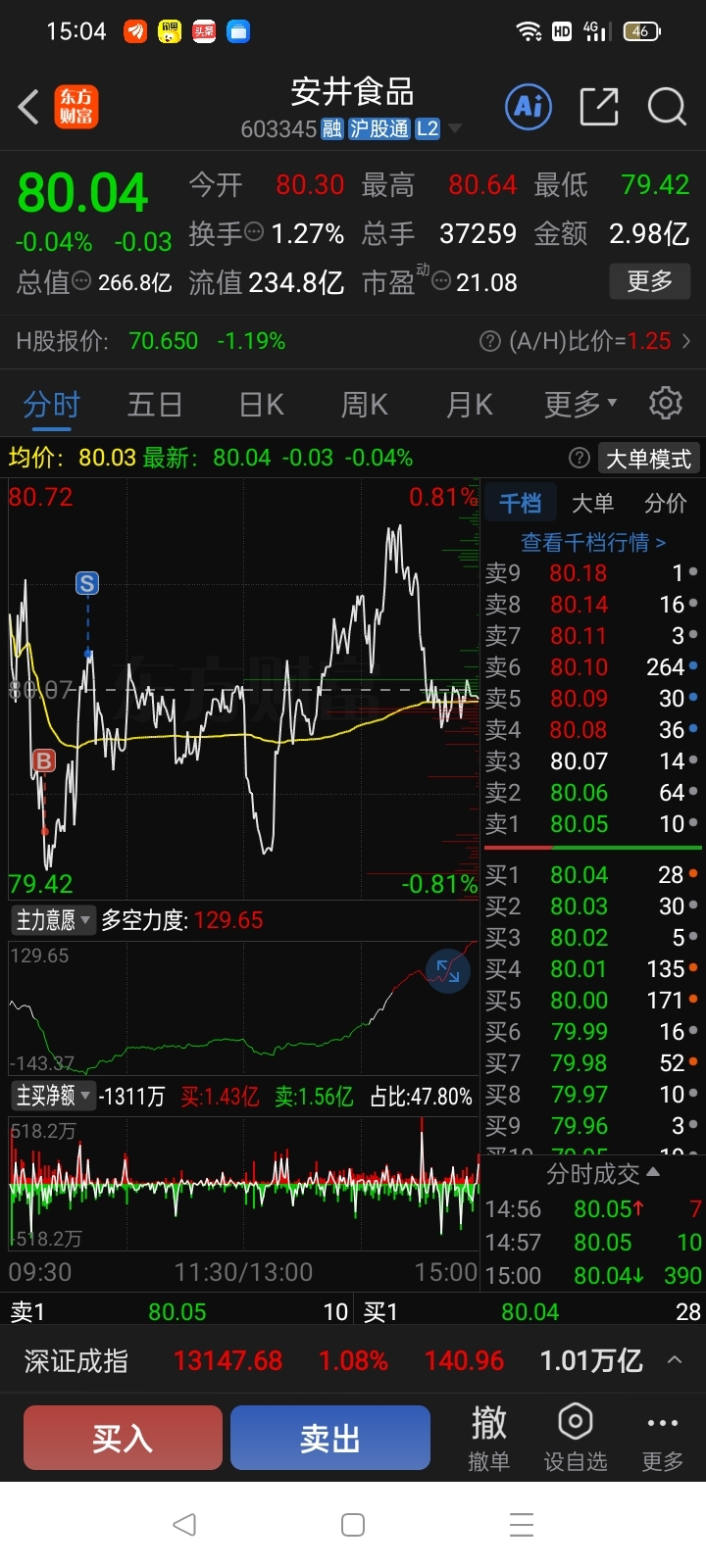Tap the 14:57 80.05 trade record
Screen dimensions: 706x1568
point(593,1243)
